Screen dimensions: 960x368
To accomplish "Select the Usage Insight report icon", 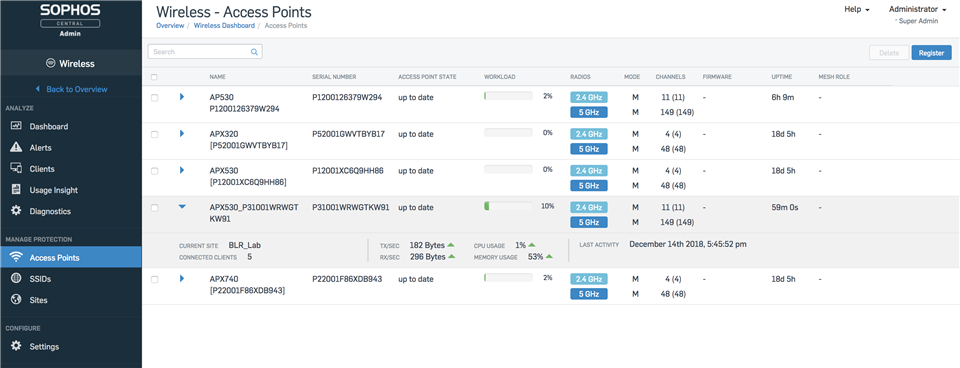I will point(17,190).
